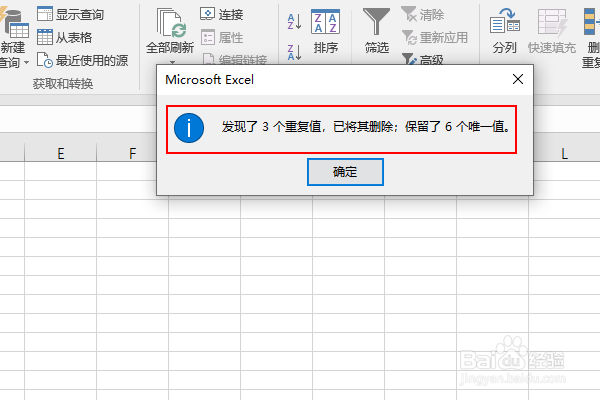
Task: Close the Microsoft Excel dialog
Action: coord(517,79)
